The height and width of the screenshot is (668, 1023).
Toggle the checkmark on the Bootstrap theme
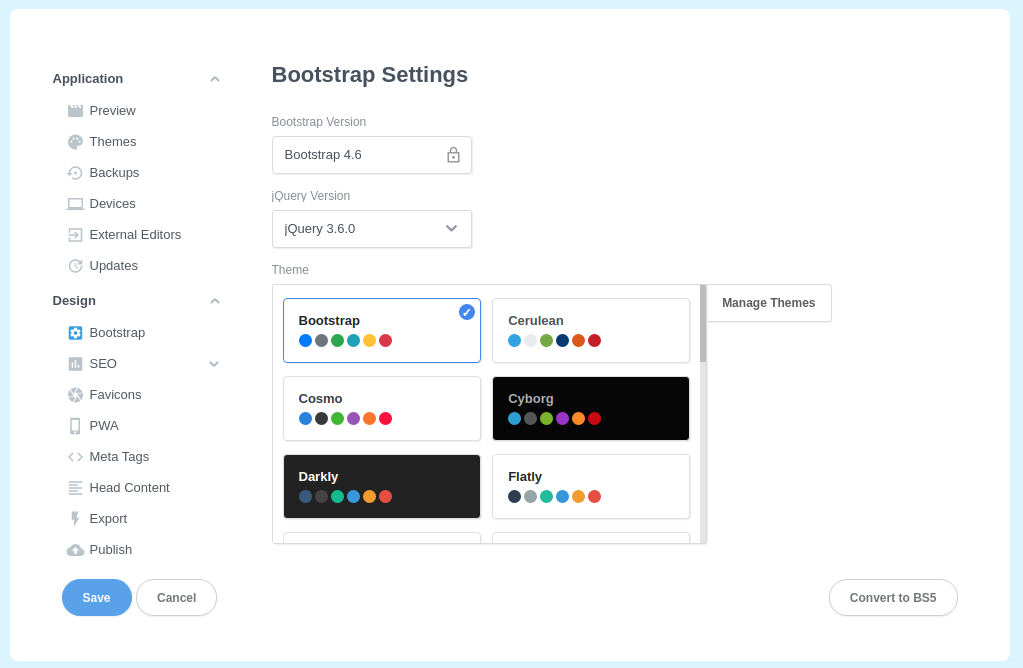tap(466, 311)
